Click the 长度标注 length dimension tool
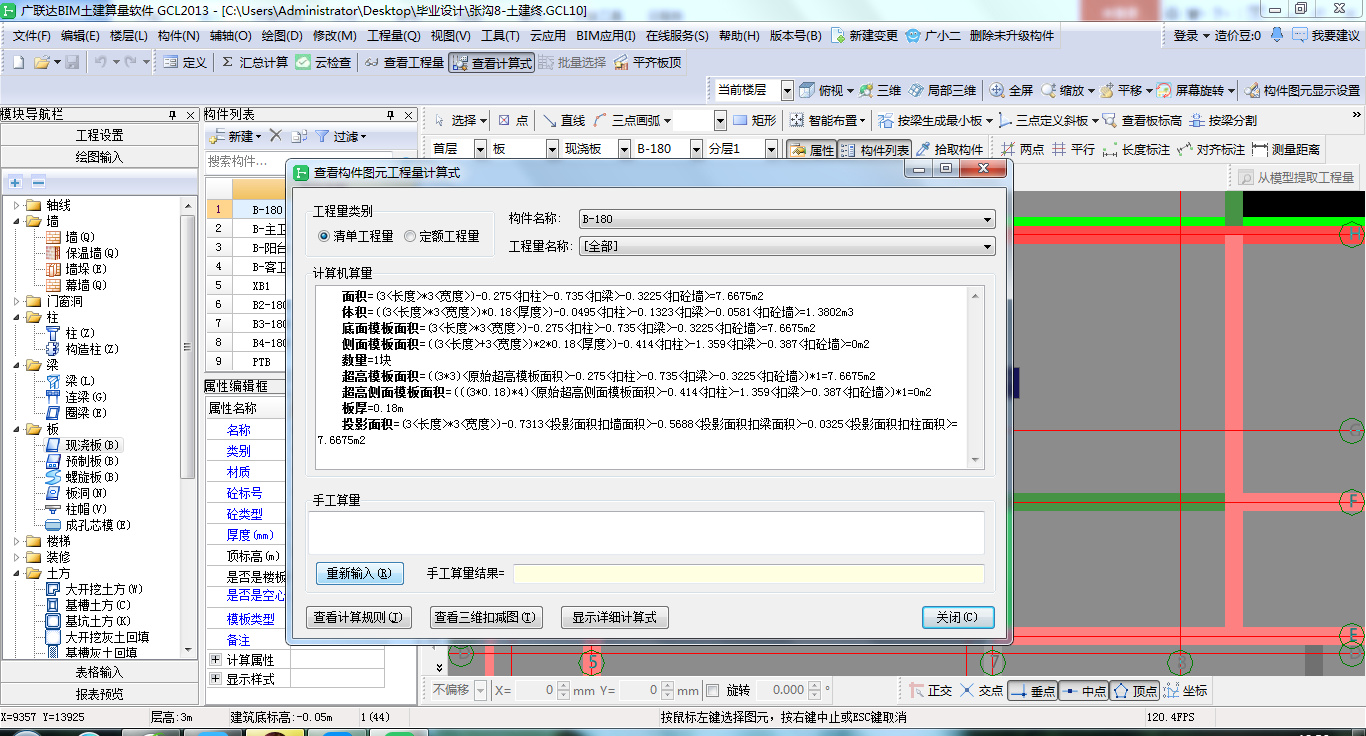1366x736 pixels. [1135, 150]
